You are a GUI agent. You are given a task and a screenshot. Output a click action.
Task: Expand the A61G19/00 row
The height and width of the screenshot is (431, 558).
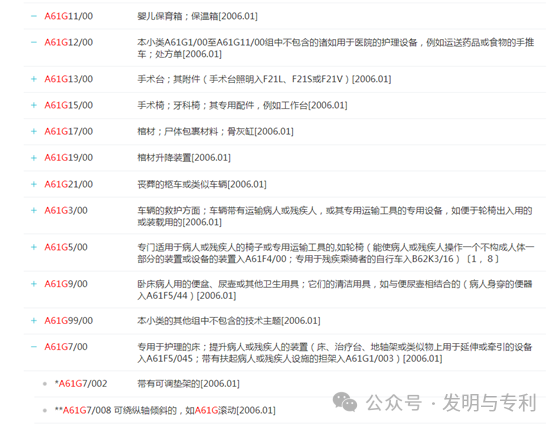tap(34, 158)
